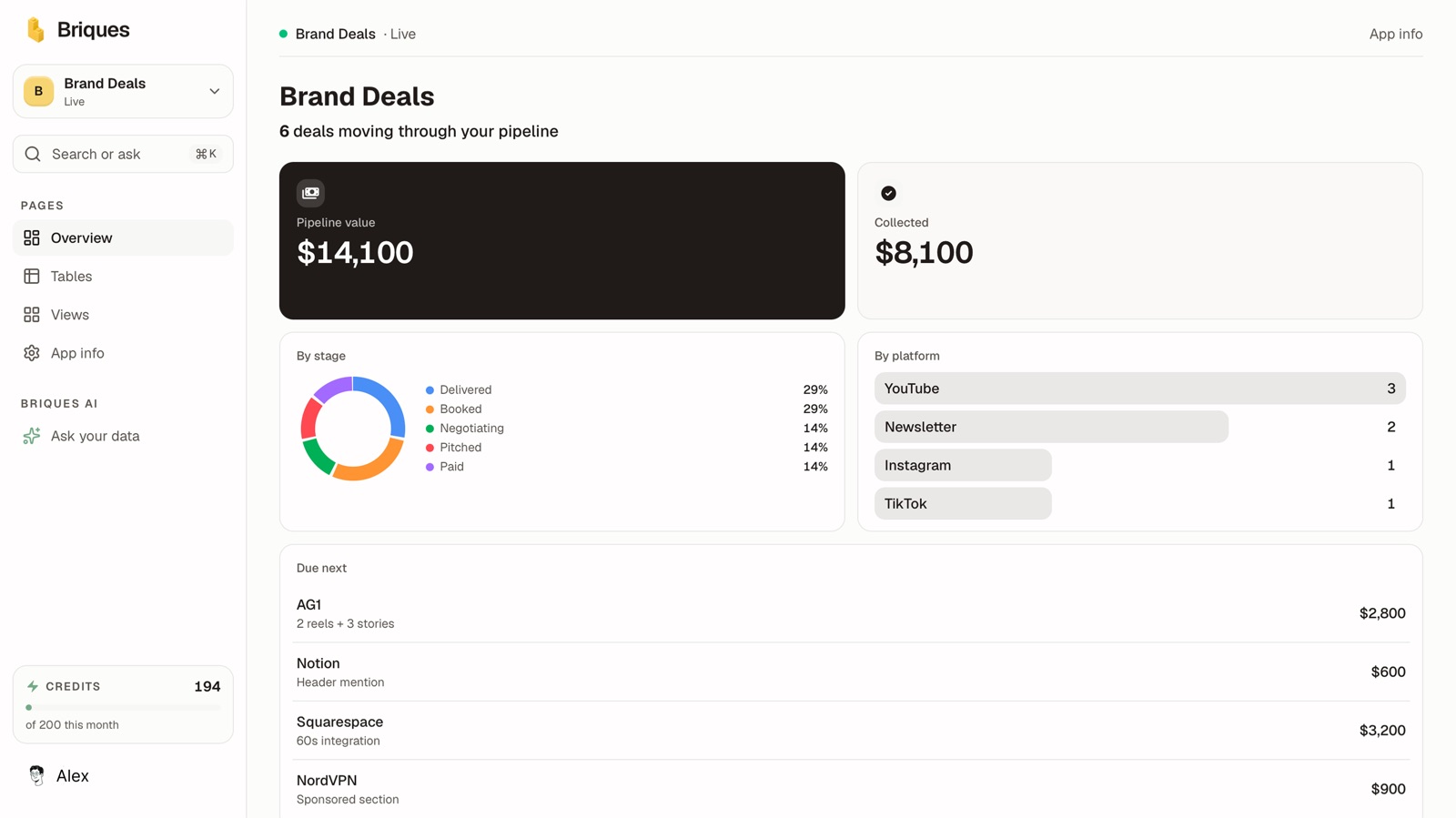Select the Booked legend label
Screen dimensions: 1456x818
460,409
